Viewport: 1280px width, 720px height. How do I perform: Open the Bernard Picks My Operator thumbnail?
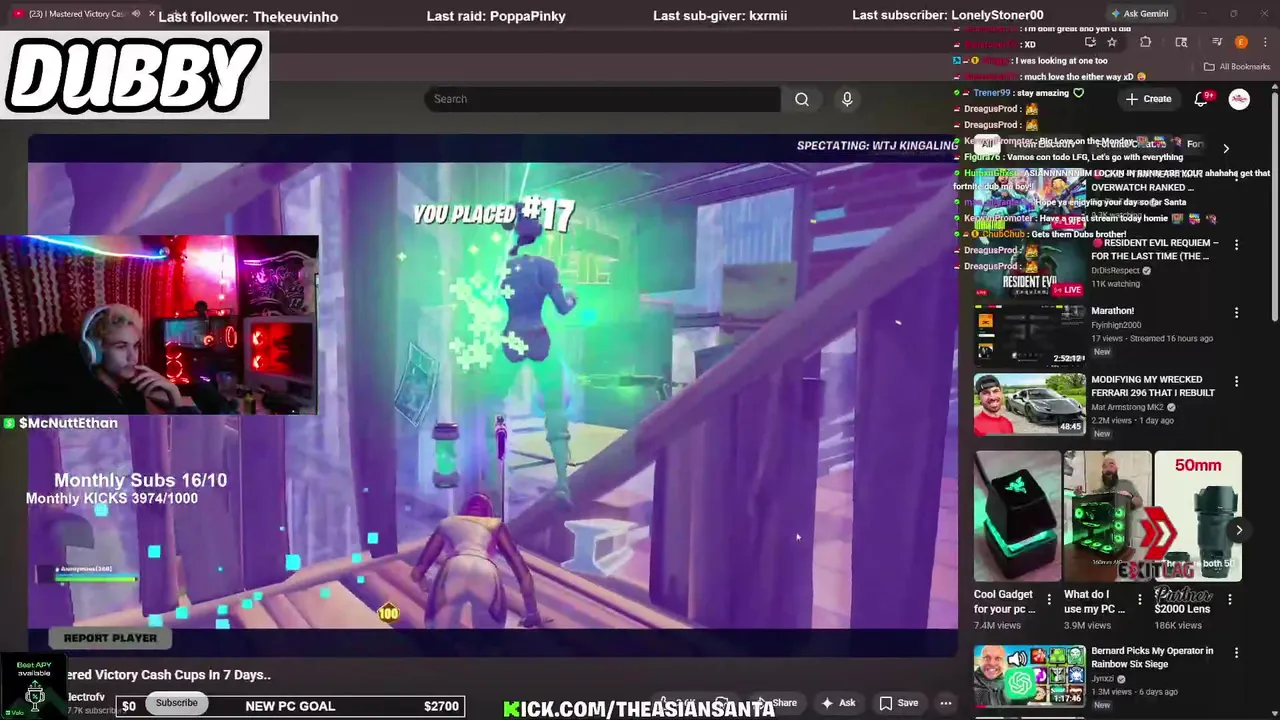click(1029, 675)
